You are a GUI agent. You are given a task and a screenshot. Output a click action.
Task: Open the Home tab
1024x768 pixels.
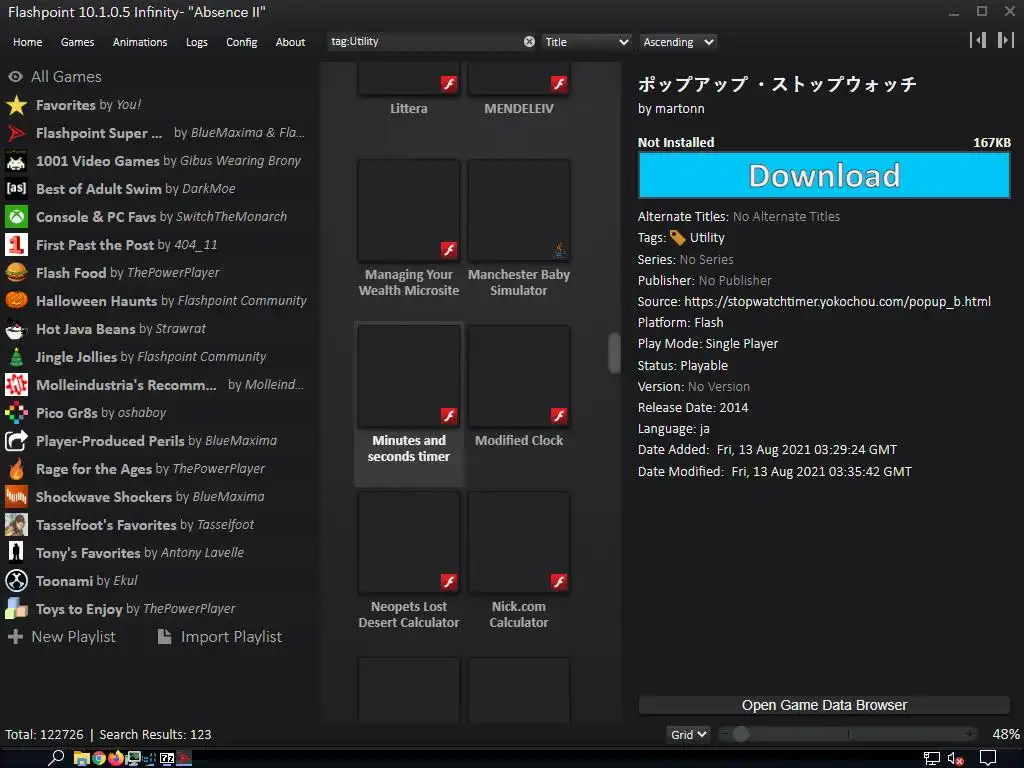(x=27, y=42)
